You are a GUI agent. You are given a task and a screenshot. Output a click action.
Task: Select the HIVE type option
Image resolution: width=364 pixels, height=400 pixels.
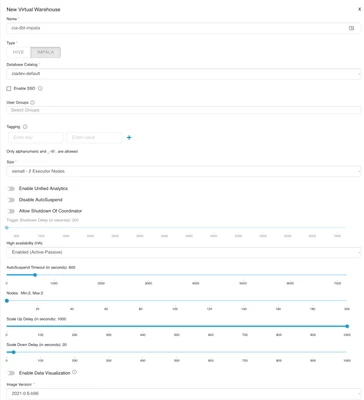(x=18, y=52)
